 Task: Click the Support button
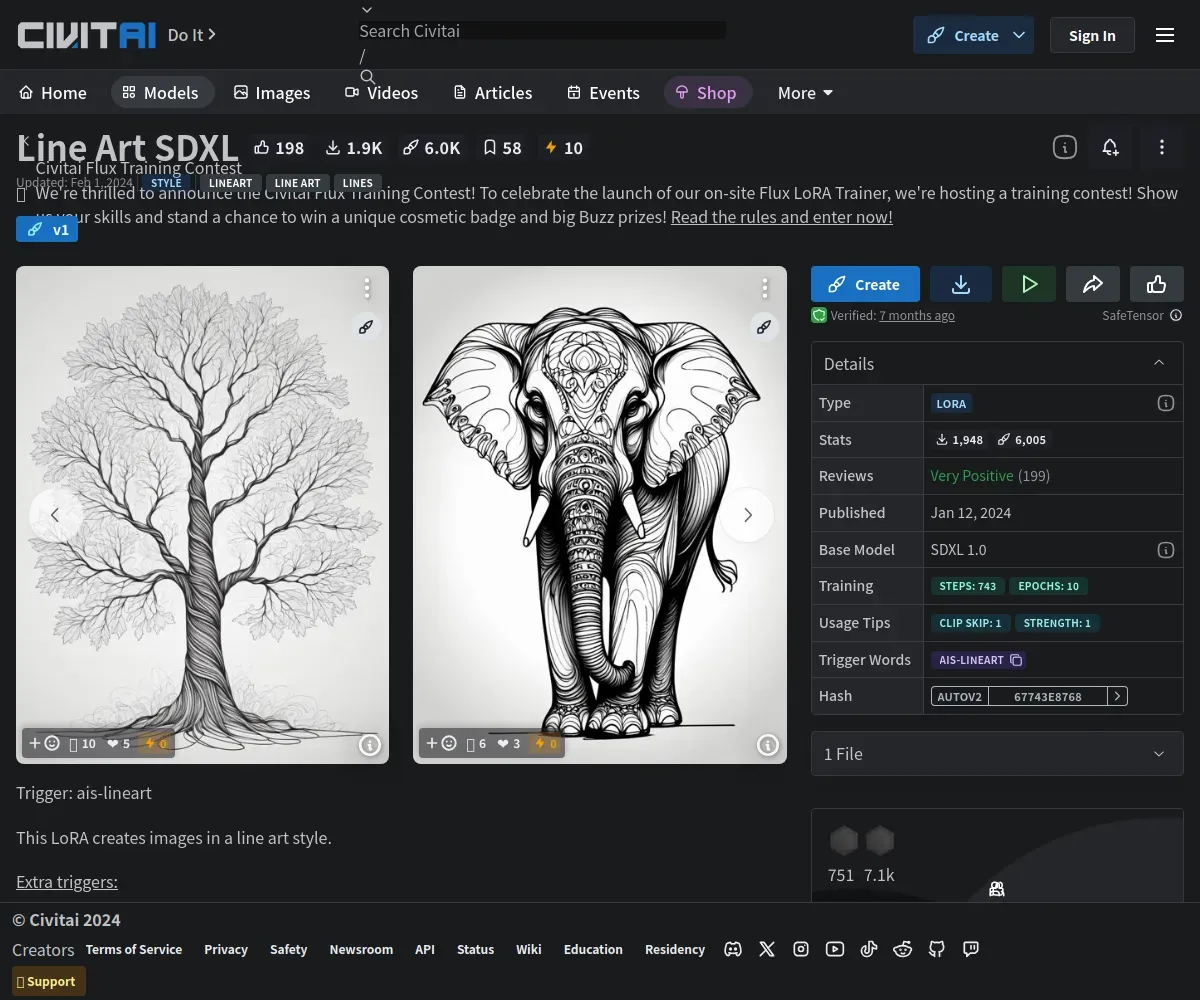(49, 981)
